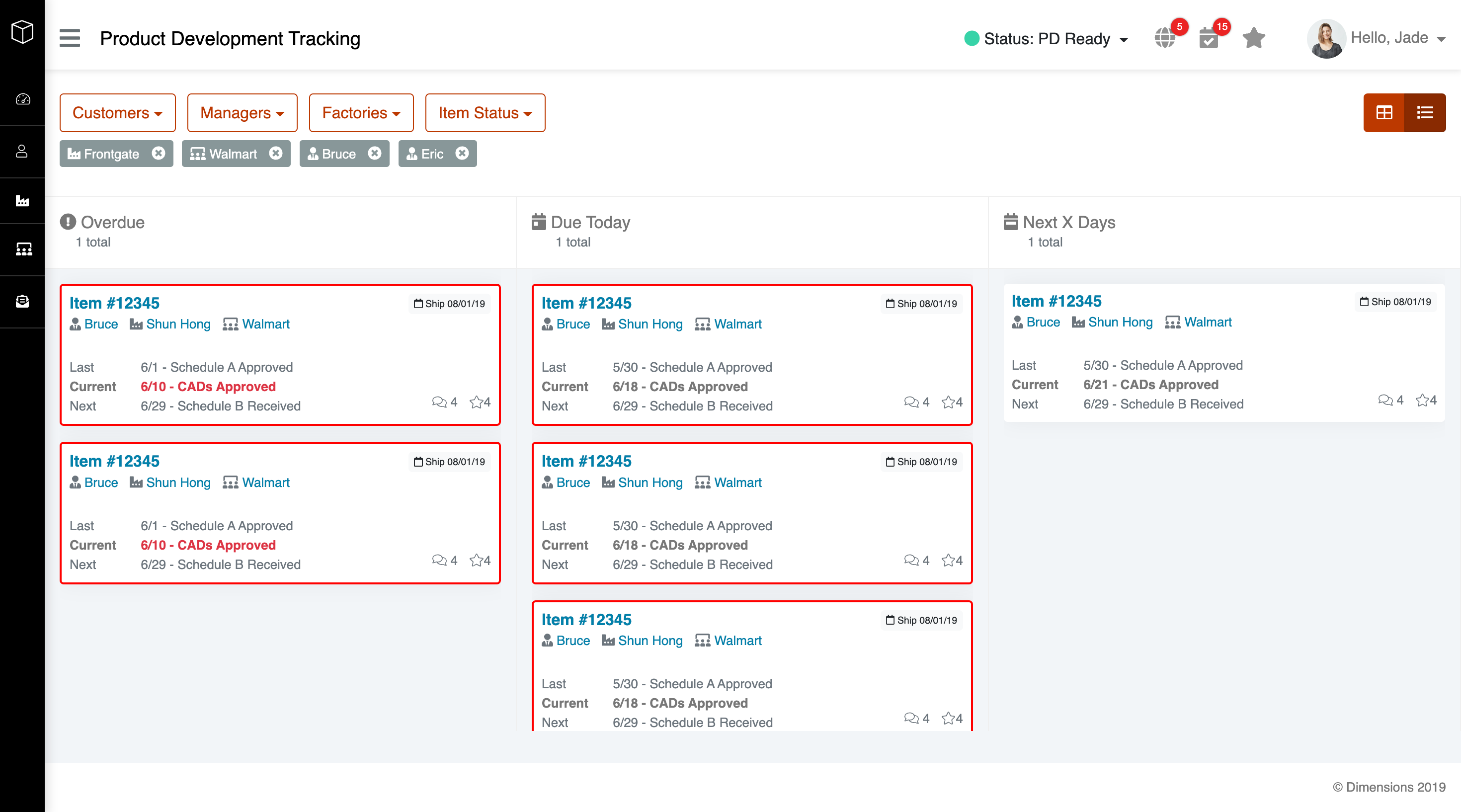Open first Overdue Item #12345 title
1461x812 pixels.
pos(115,303)
